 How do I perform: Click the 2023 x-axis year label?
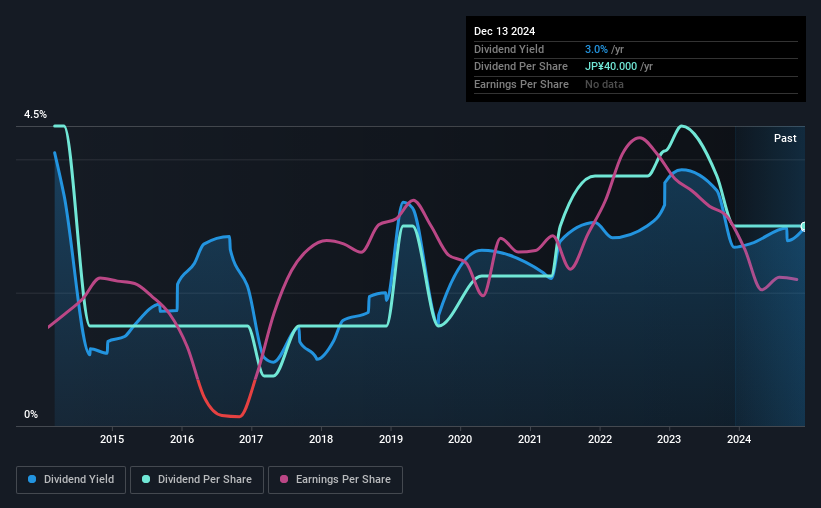(x=669, y=439)
